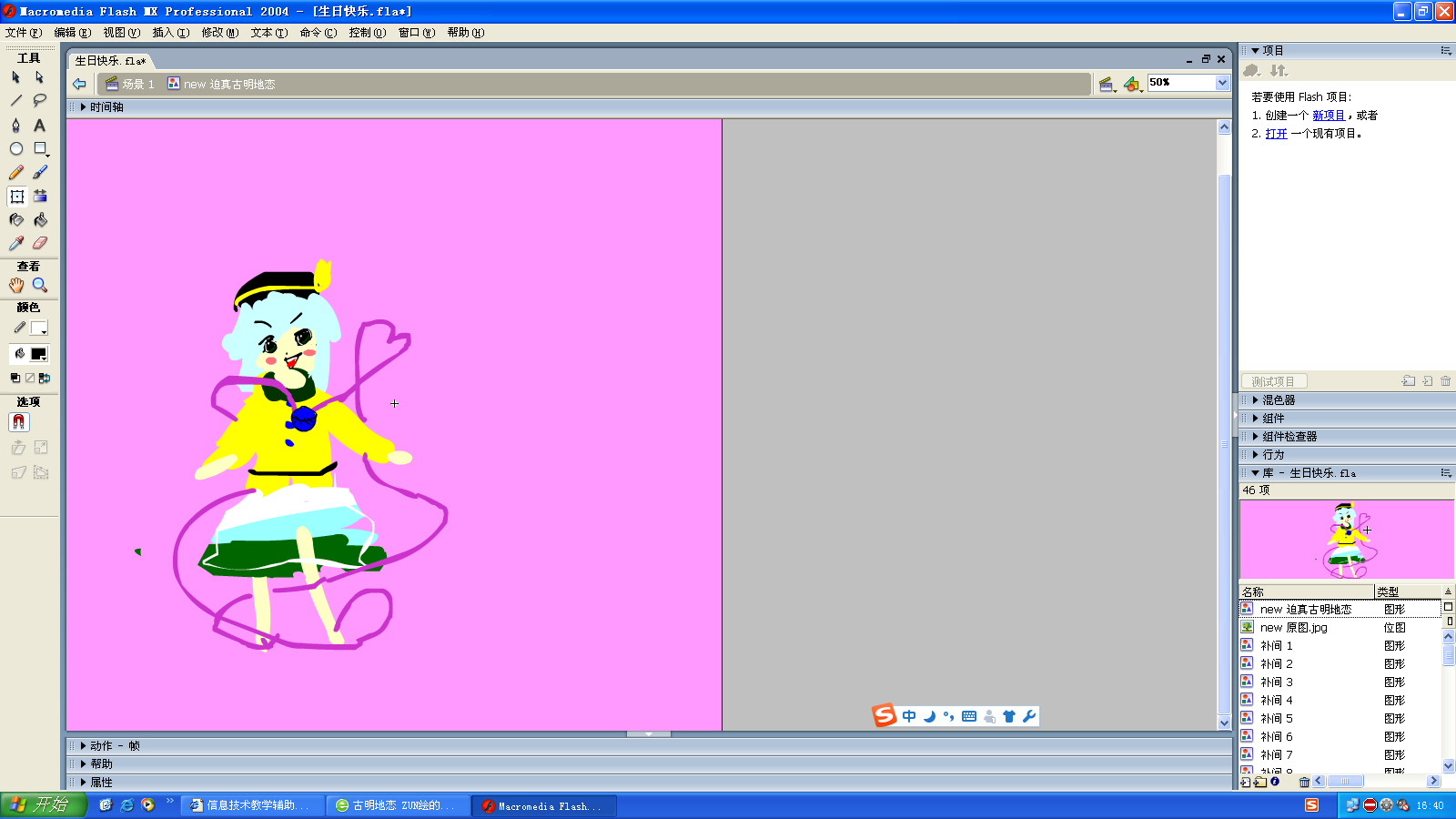Click new folder icon in library
This screenshot has width=1456, height=819.
pyautogui.click(x=1259, y=782)
